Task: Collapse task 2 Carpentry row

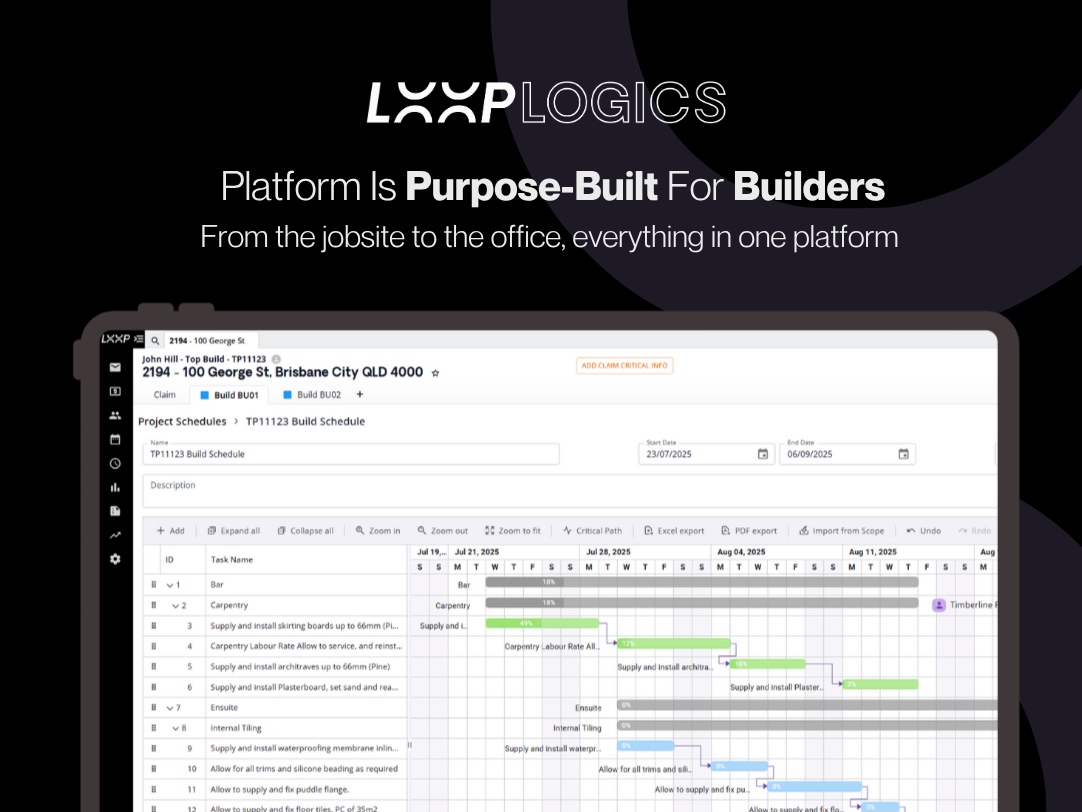Action: click(175, 606)
